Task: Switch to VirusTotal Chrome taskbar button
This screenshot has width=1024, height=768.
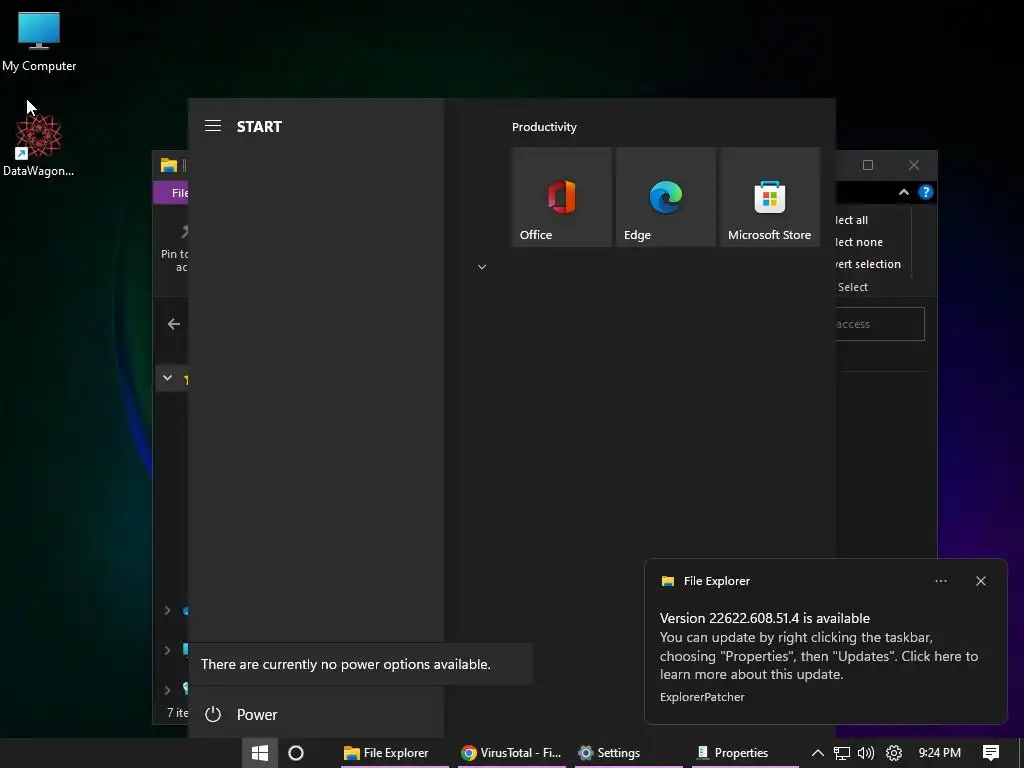Action: point(512,753)
